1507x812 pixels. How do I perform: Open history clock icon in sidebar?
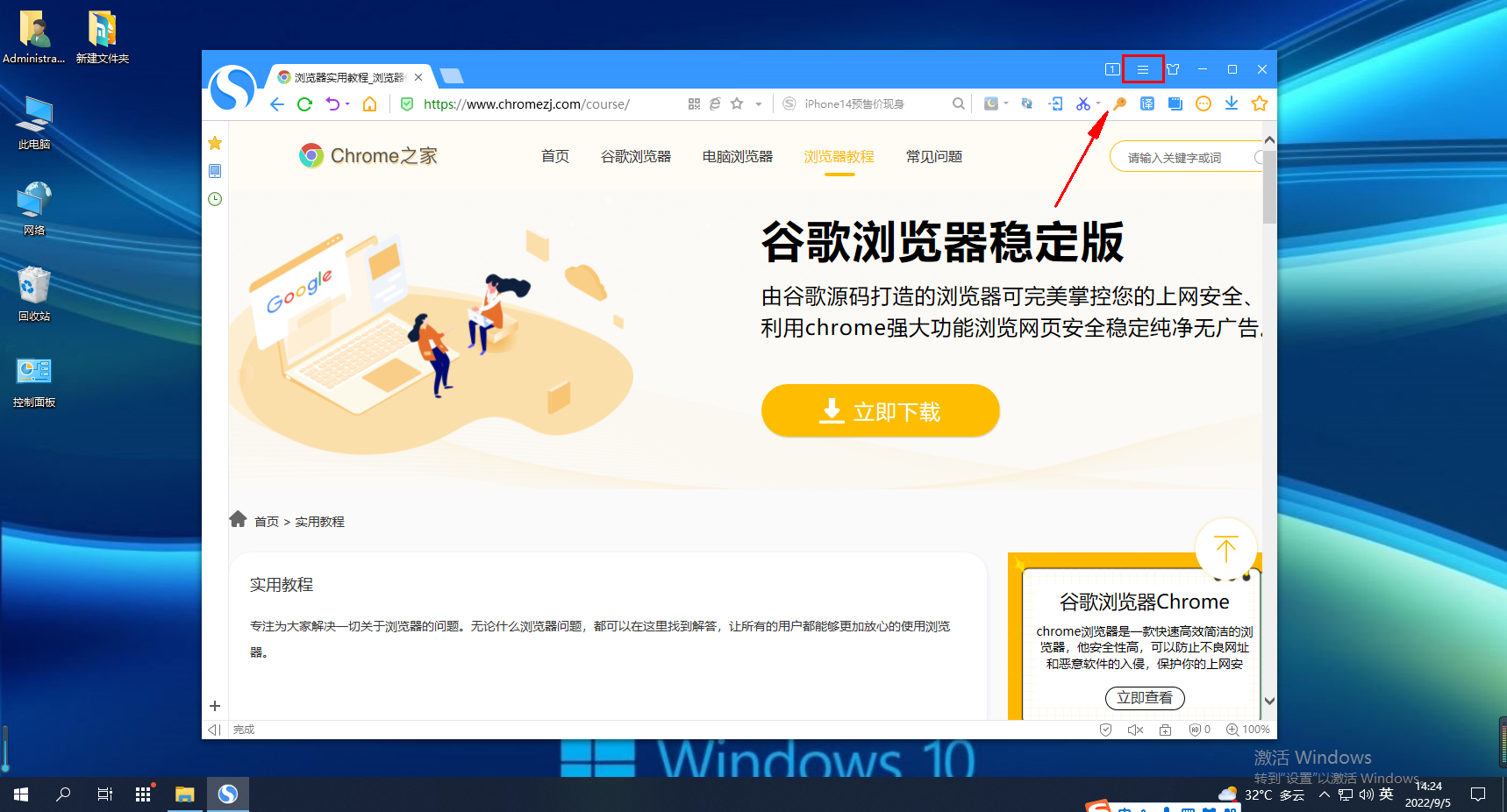(215, 199)
